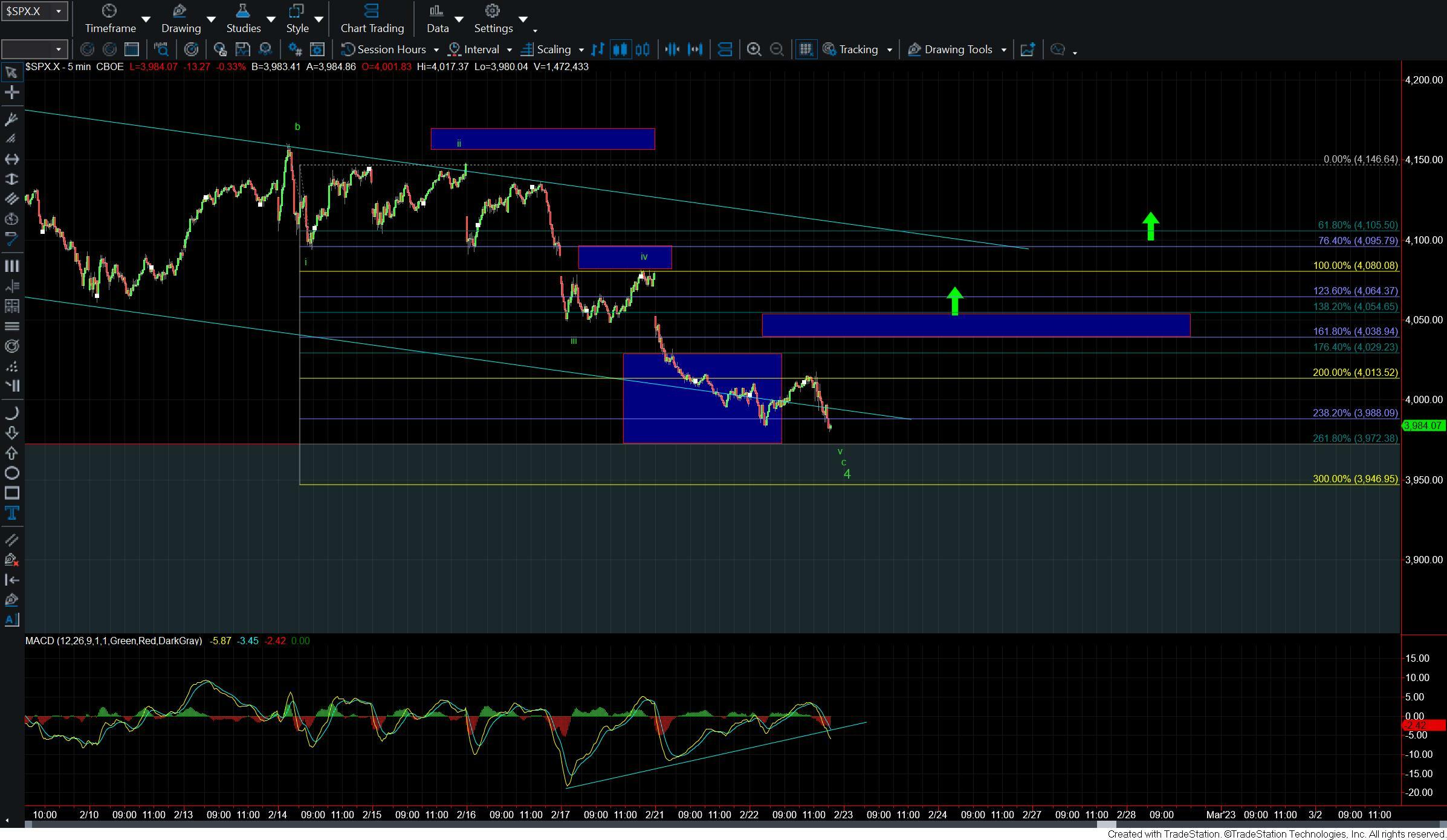
Task: Open the Tracking menu
Action: pyautogui.click(x=858, y=50)
